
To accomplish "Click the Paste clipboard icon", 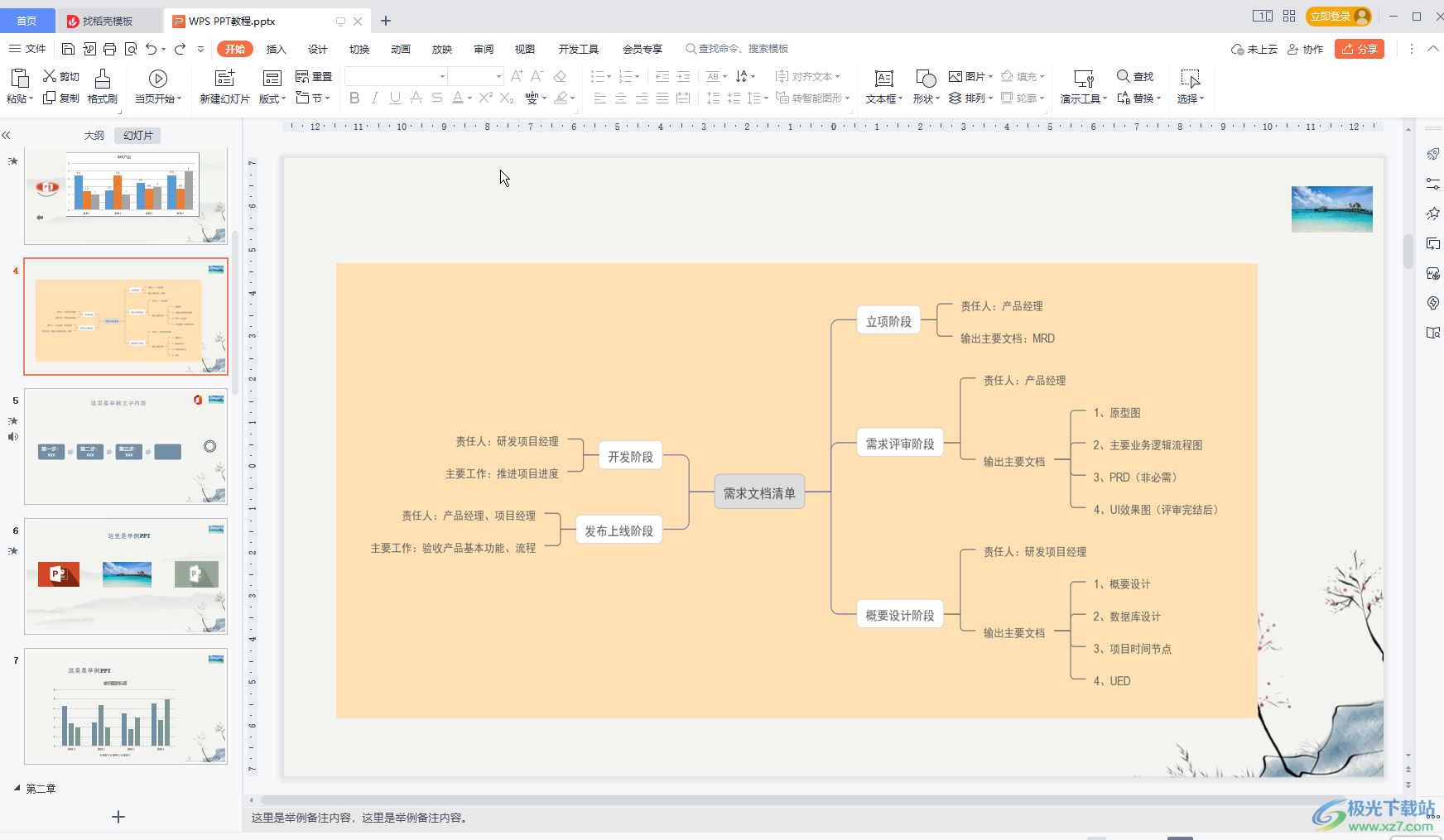I will (x=19, y=79).
